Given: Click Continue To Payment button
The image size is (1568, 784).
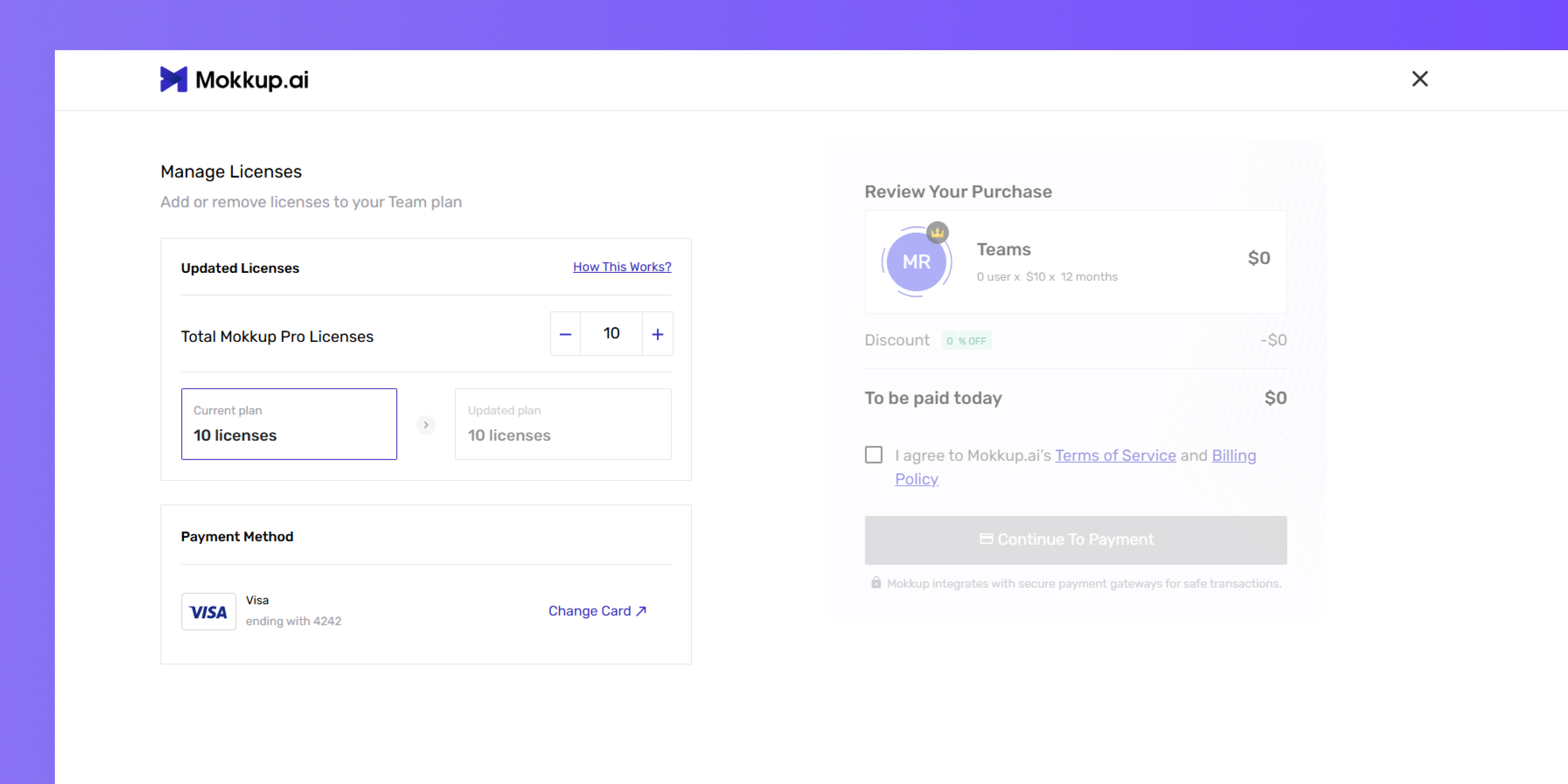Looking at the screenshot, I should 1076,540.
